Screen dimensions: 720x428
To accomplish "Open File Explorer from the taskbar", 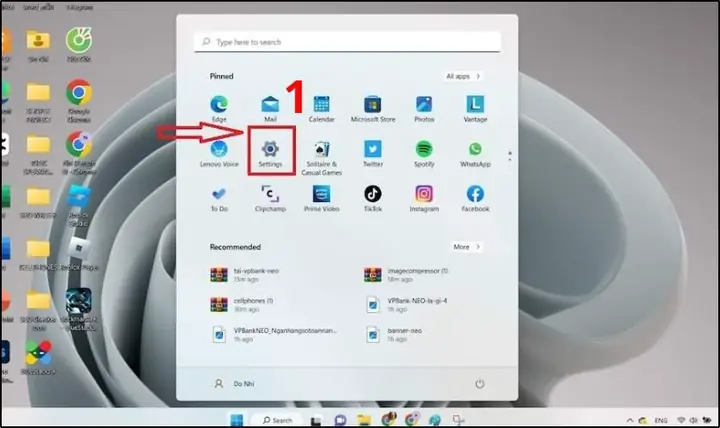I will 364,420.
